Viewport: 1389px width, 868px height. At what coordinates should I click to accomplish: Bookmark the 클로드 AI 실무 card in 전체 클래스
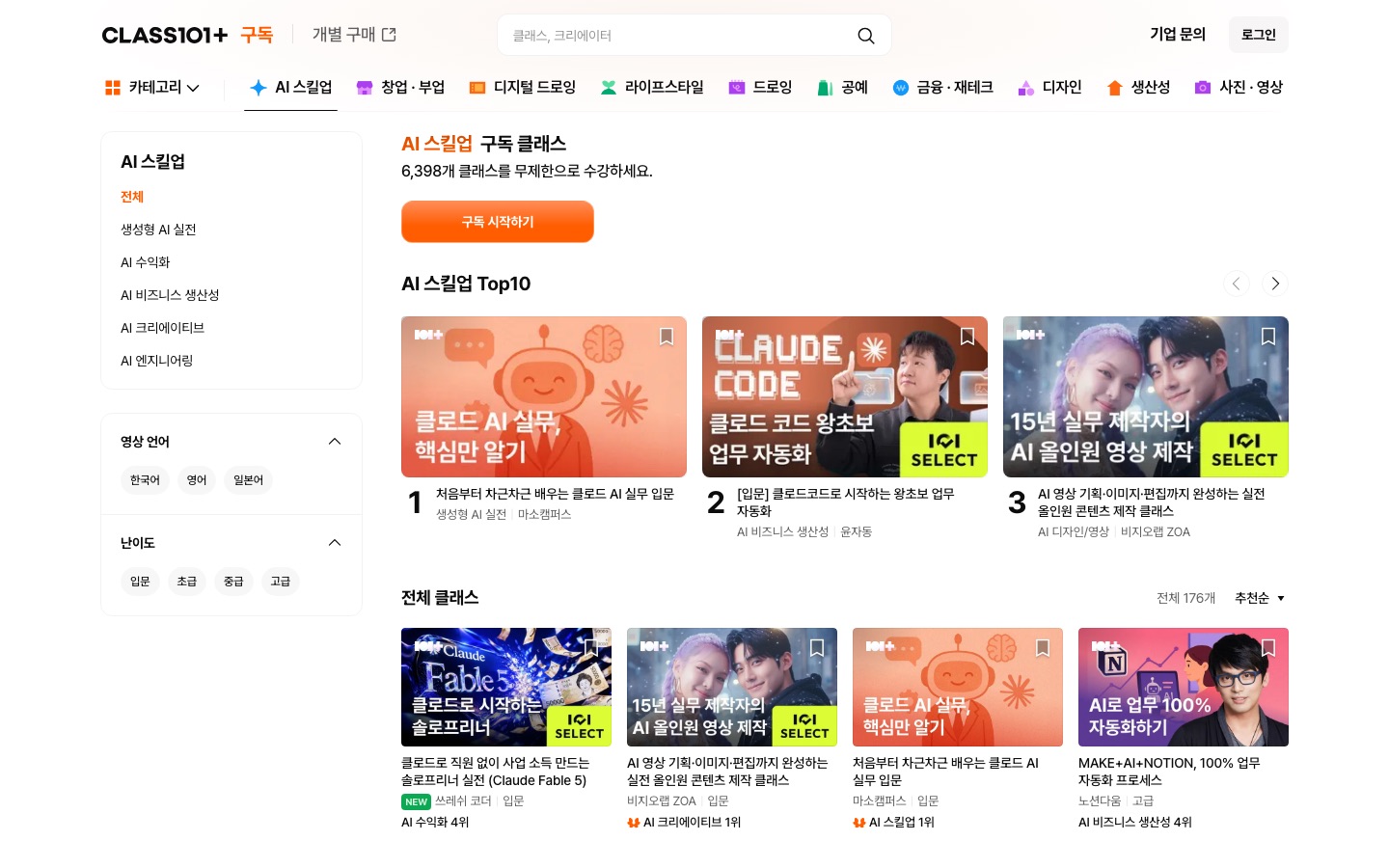click(1043, 647)
